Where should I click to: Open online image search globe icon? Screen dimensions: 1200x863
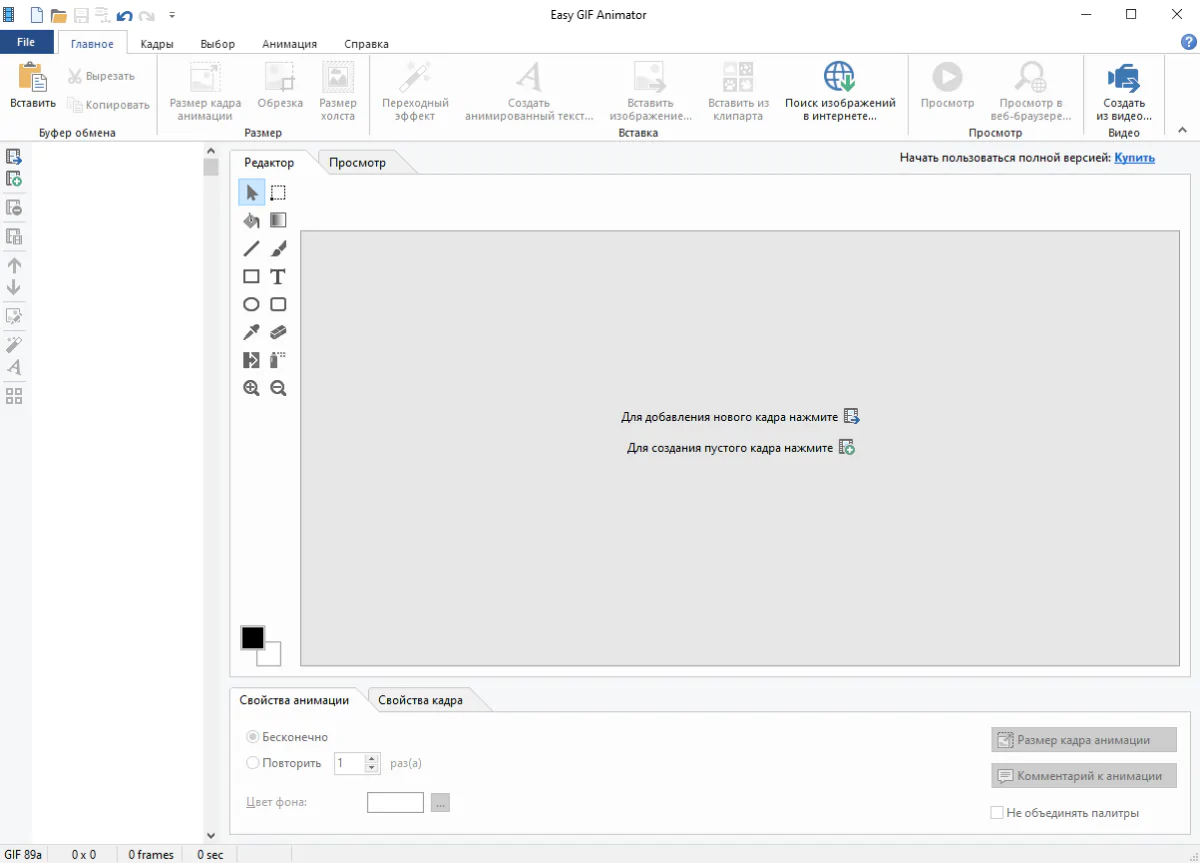tap(839, 77)
